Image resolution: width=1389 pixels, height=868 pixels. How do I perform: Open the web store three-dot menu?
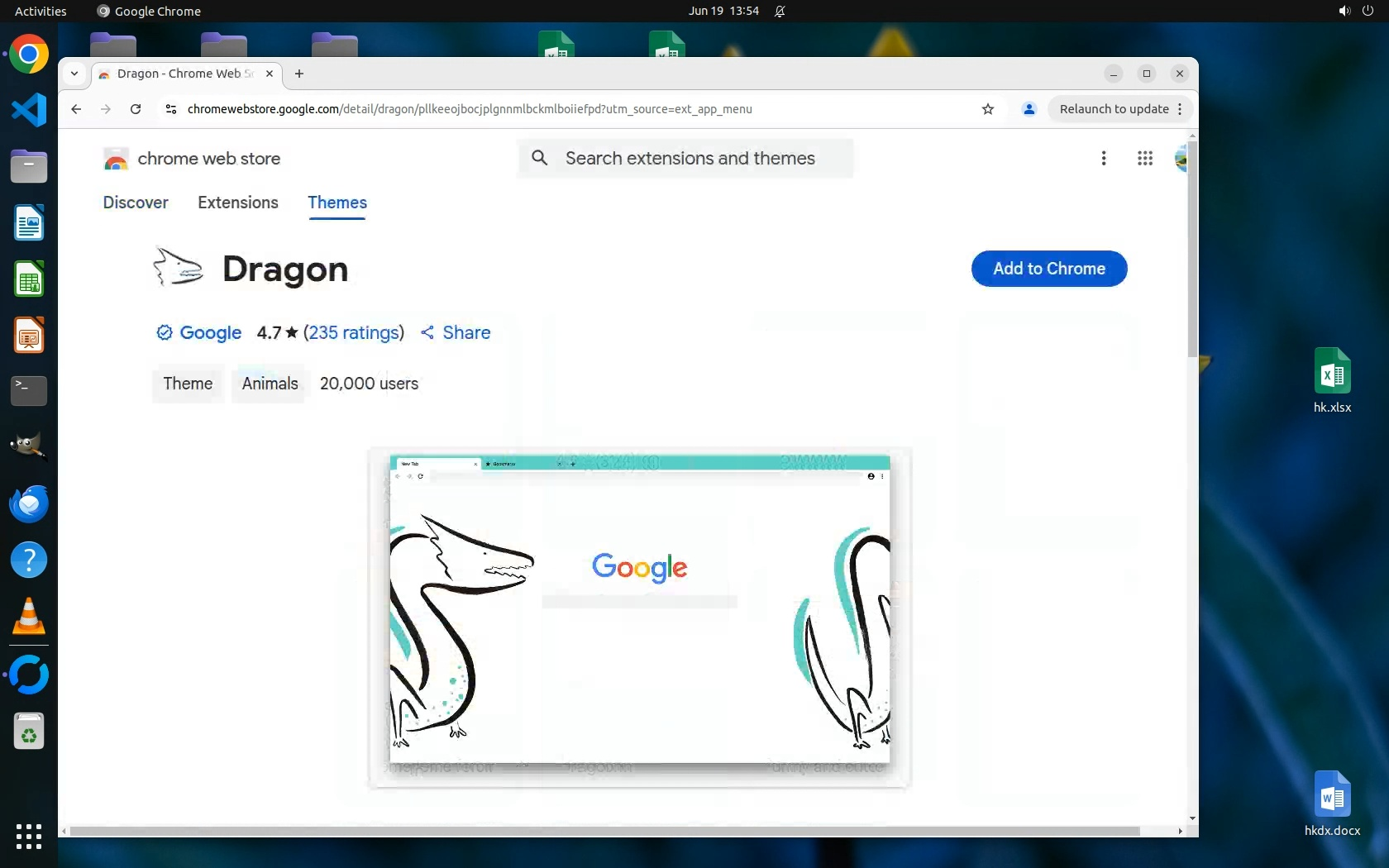tap(1103, 158)
